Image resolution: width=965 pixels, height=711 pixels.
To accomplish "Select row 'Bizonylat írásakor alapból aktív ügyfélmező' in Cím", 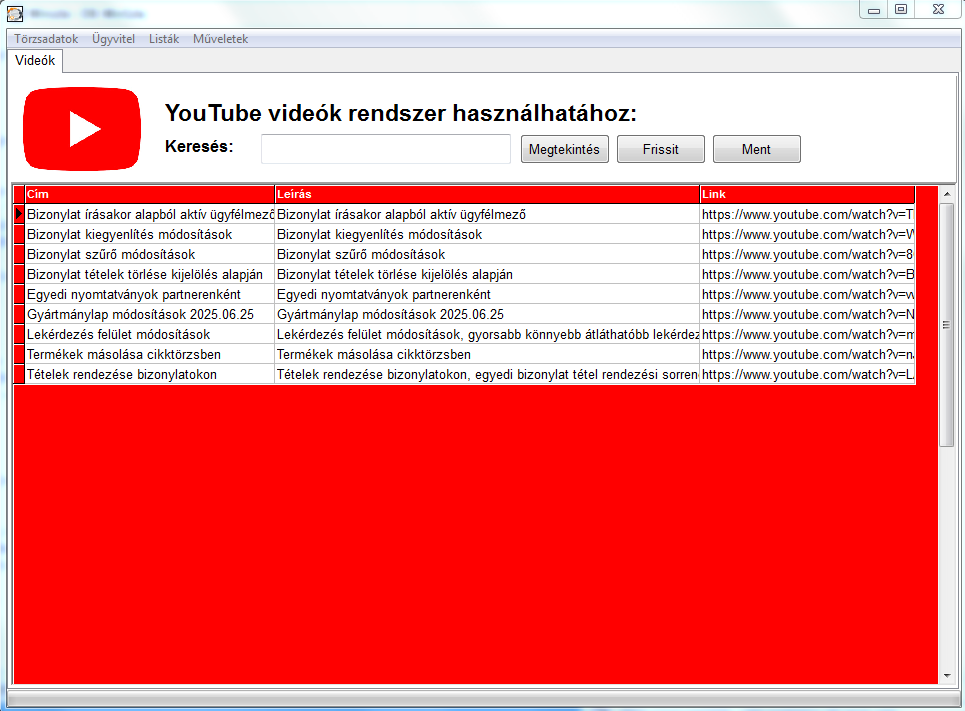I will click(x=150, y=214).
